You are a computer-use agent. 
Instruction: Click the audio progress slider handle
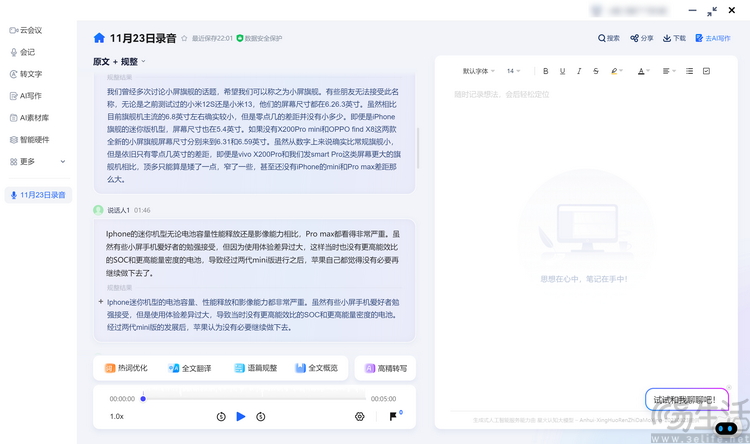point(143,399)
